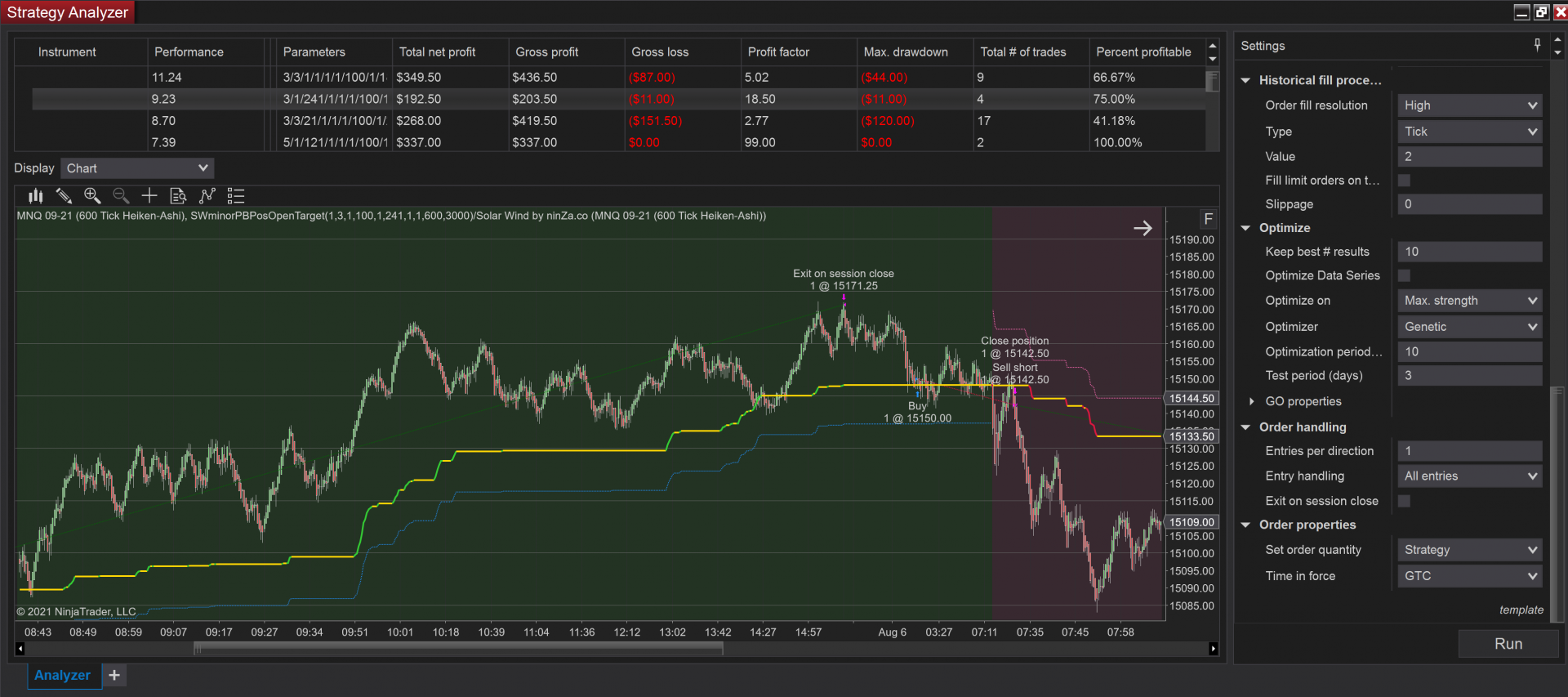Viewport: 1568px width, 697px height.
Task: Click Test period (days) input field
Action: click(1470, 376)
